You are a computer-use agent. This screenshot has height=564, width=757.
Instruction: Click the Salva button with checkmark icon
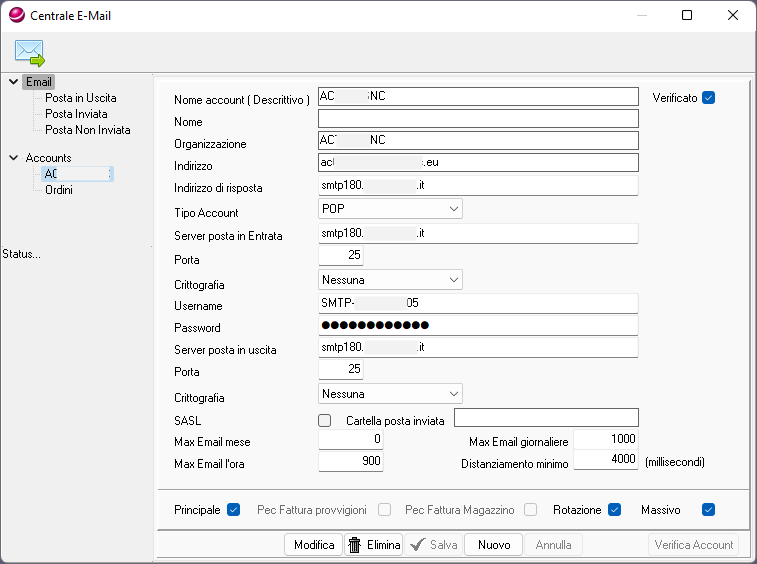[x=434, y=545]
